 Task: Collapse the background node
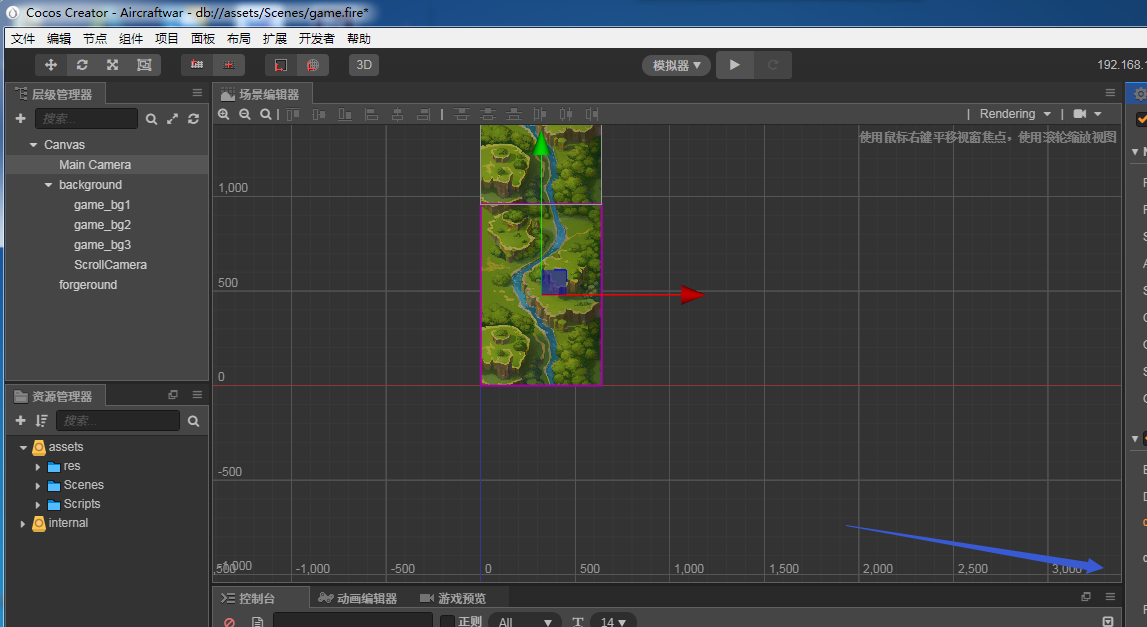(x=48, y=185)
